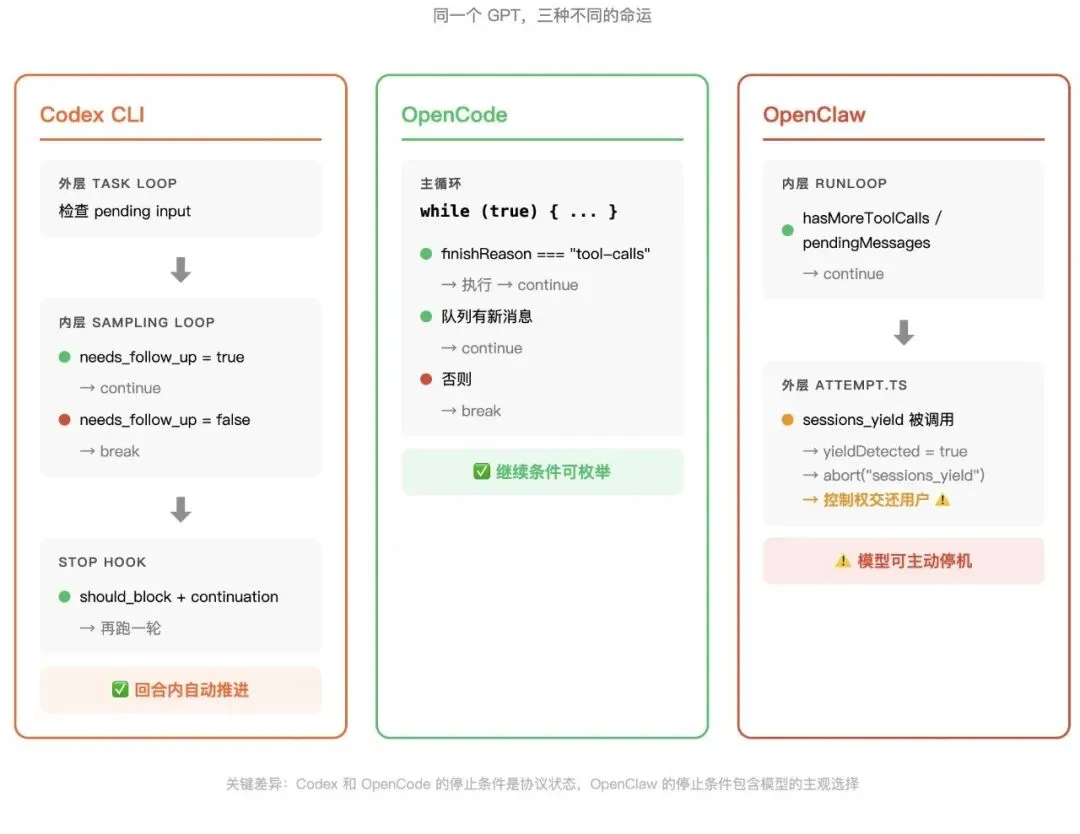This screenshot has width=1080, height=834.
Task: Click the needs_follow_up = true text
Action: [x=162, y=357]
